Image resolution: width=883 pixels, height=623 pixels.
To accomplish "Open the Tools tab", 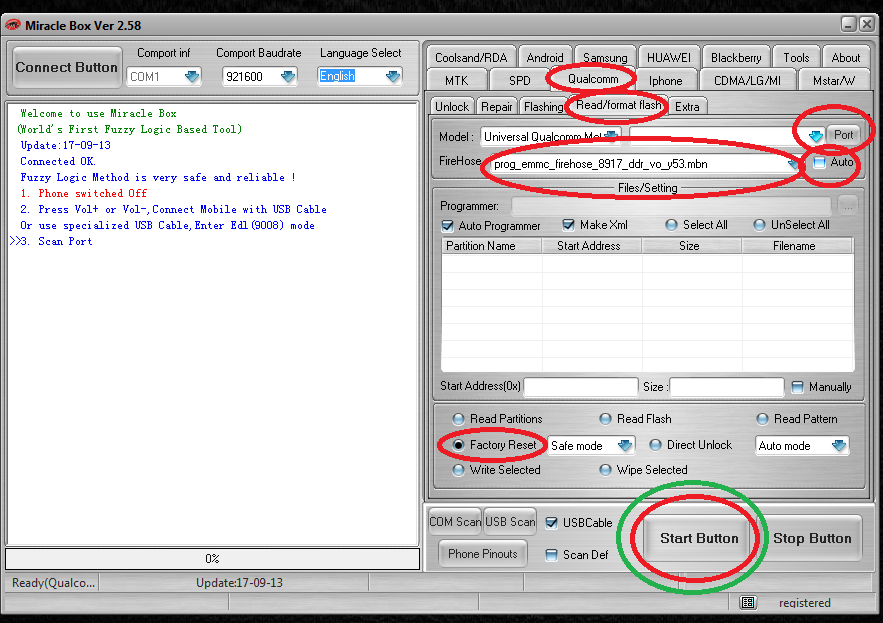I will (796, 57).
